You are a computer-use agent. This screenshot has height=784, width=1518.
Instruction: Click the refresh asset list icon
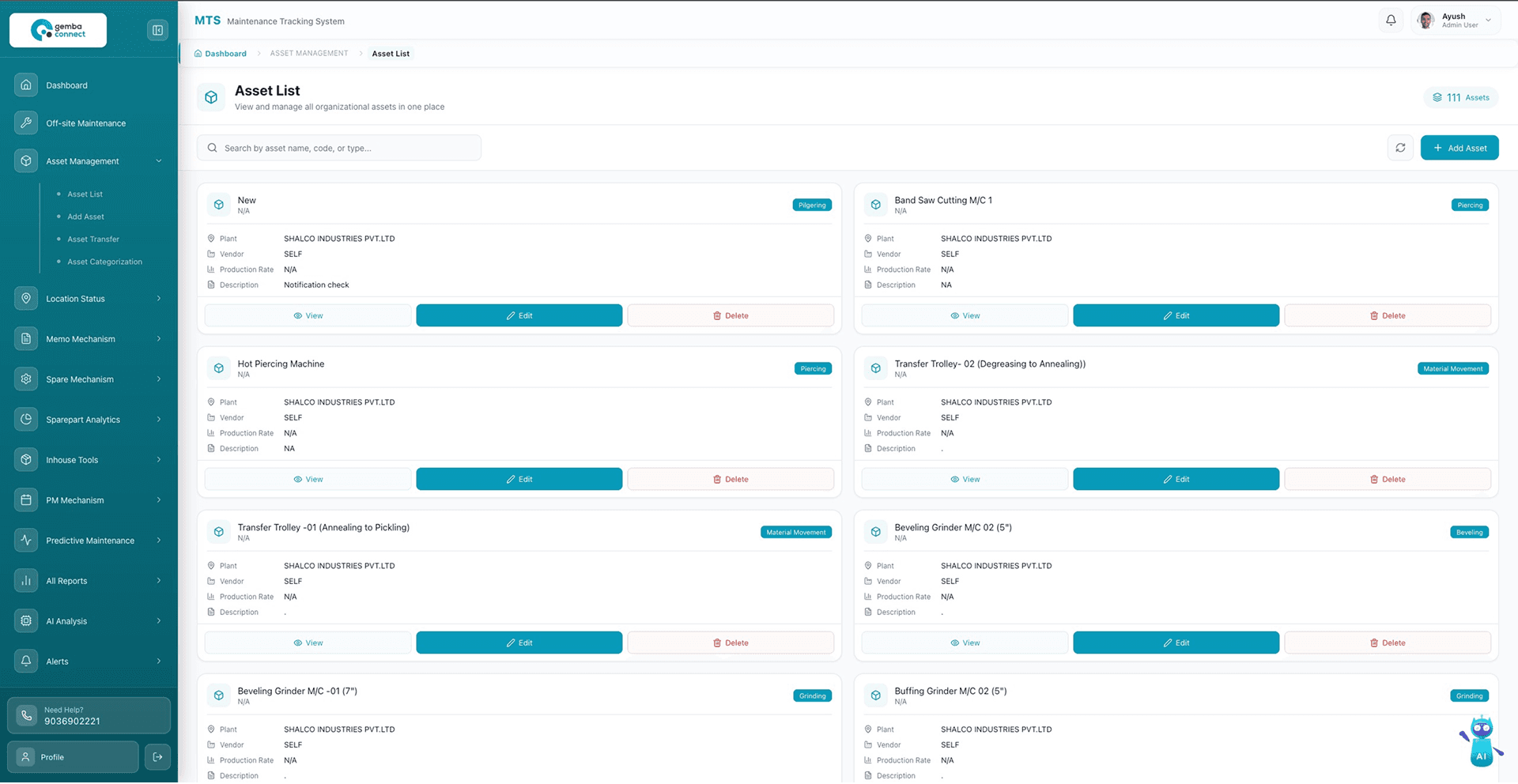1400,148
